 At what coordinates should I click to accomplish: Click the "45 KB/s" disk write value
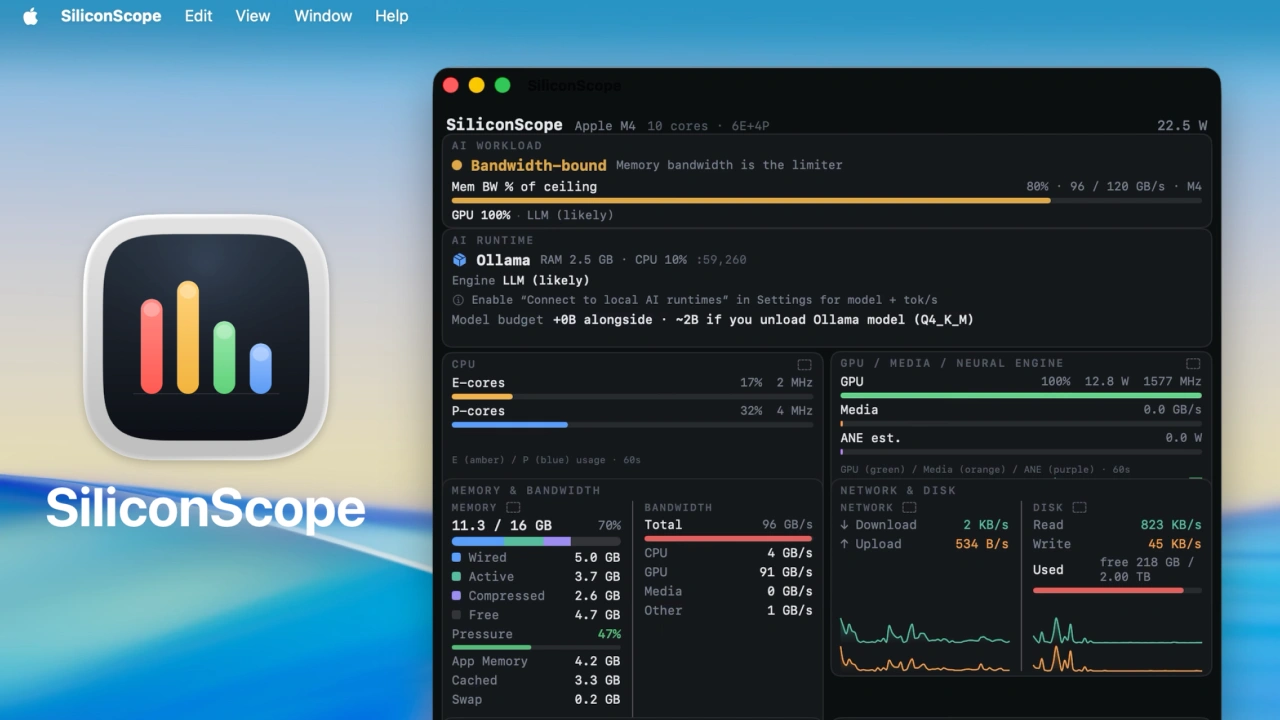pos(1175,544)
